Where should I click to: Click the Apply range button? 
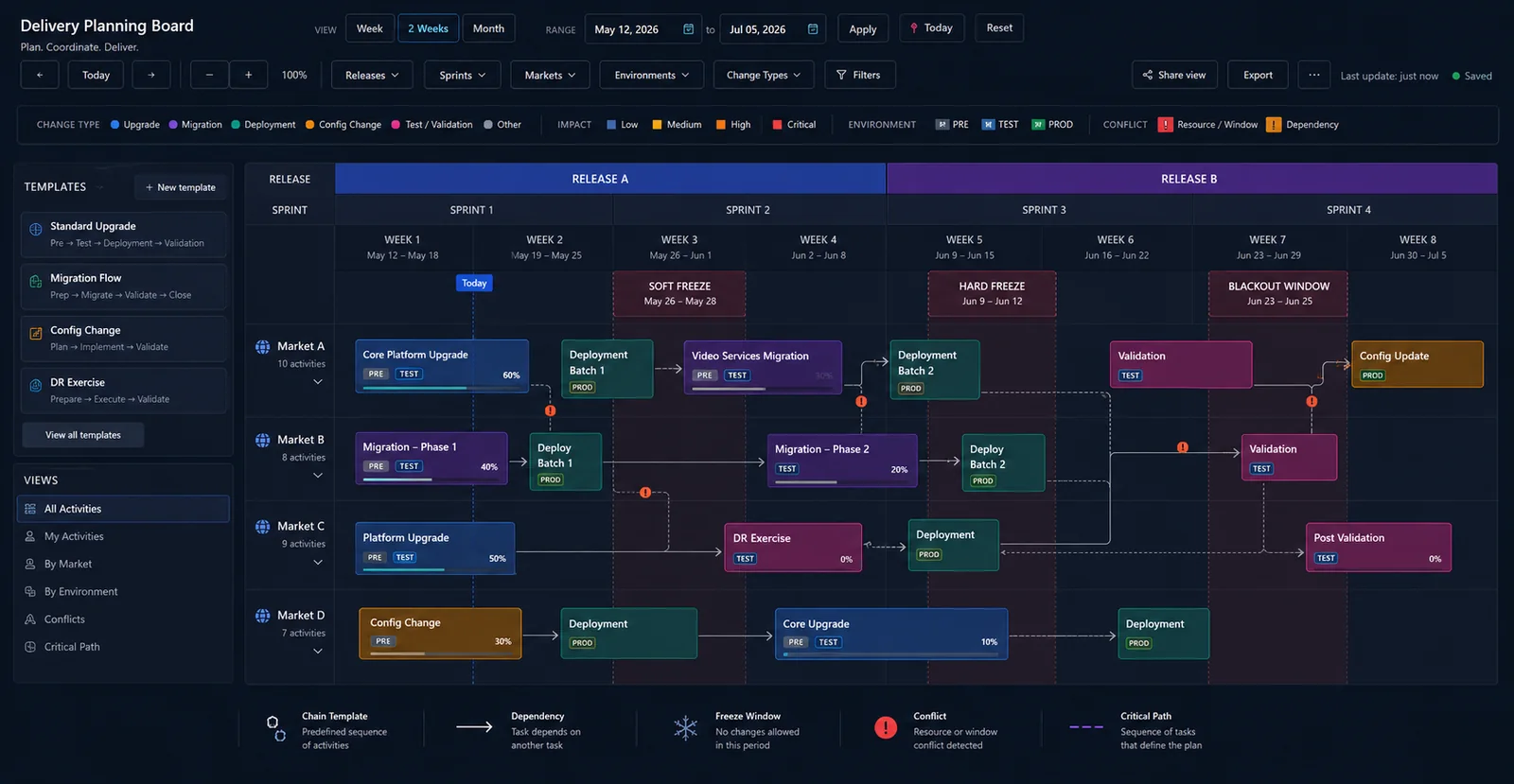tap(863, 29)
